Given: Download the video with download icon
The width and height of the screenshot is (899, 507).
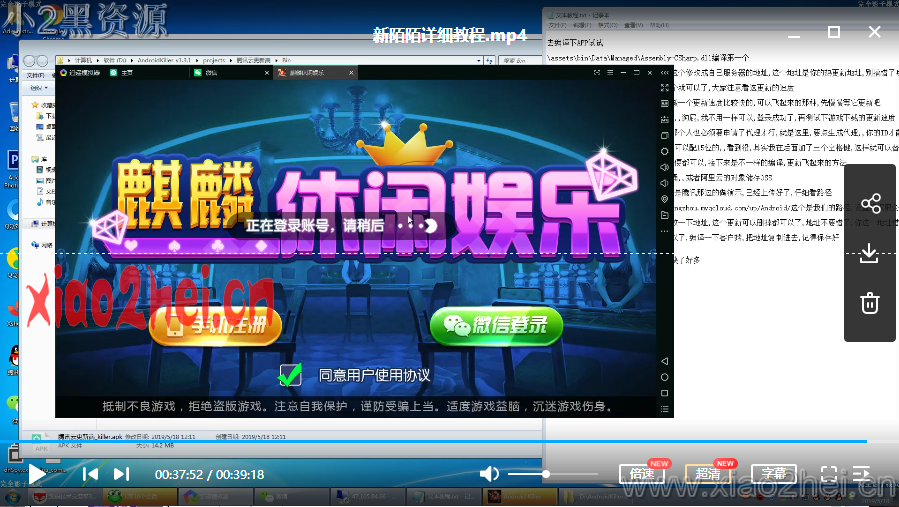Looking at the screenshot, I should click(869, 253).
